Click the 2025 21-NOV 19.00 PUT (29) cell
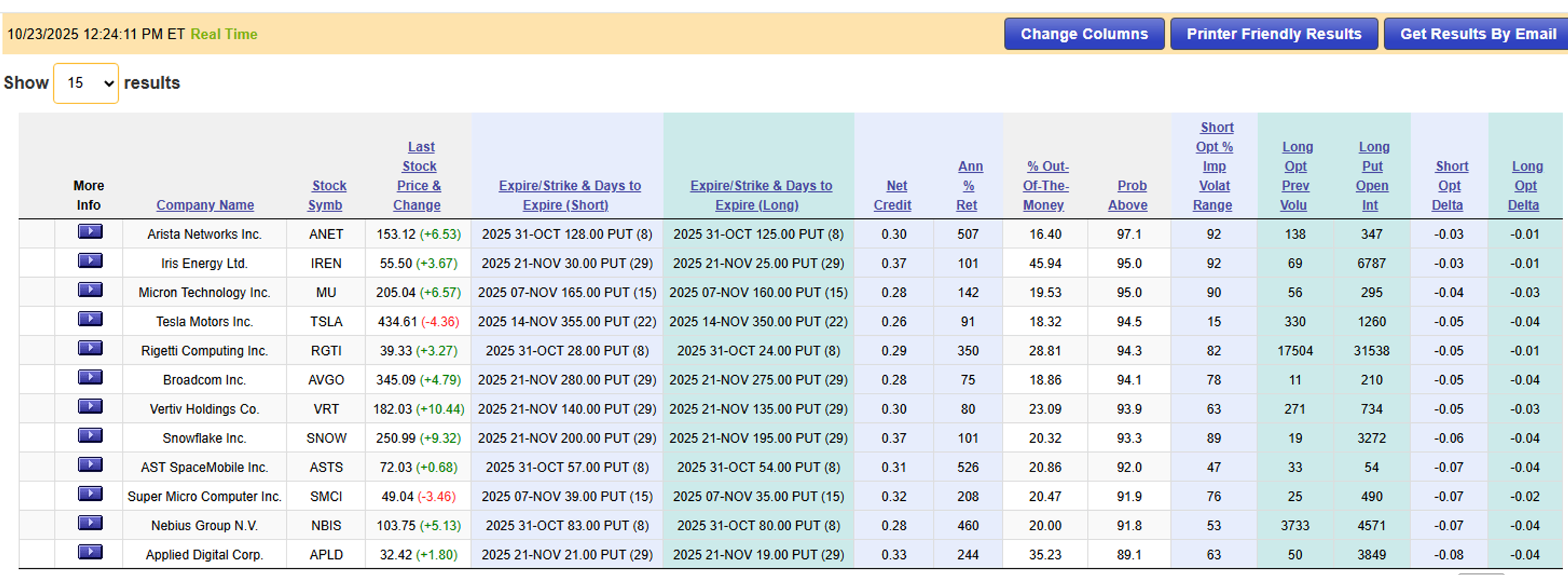 (x=759, y=555)
